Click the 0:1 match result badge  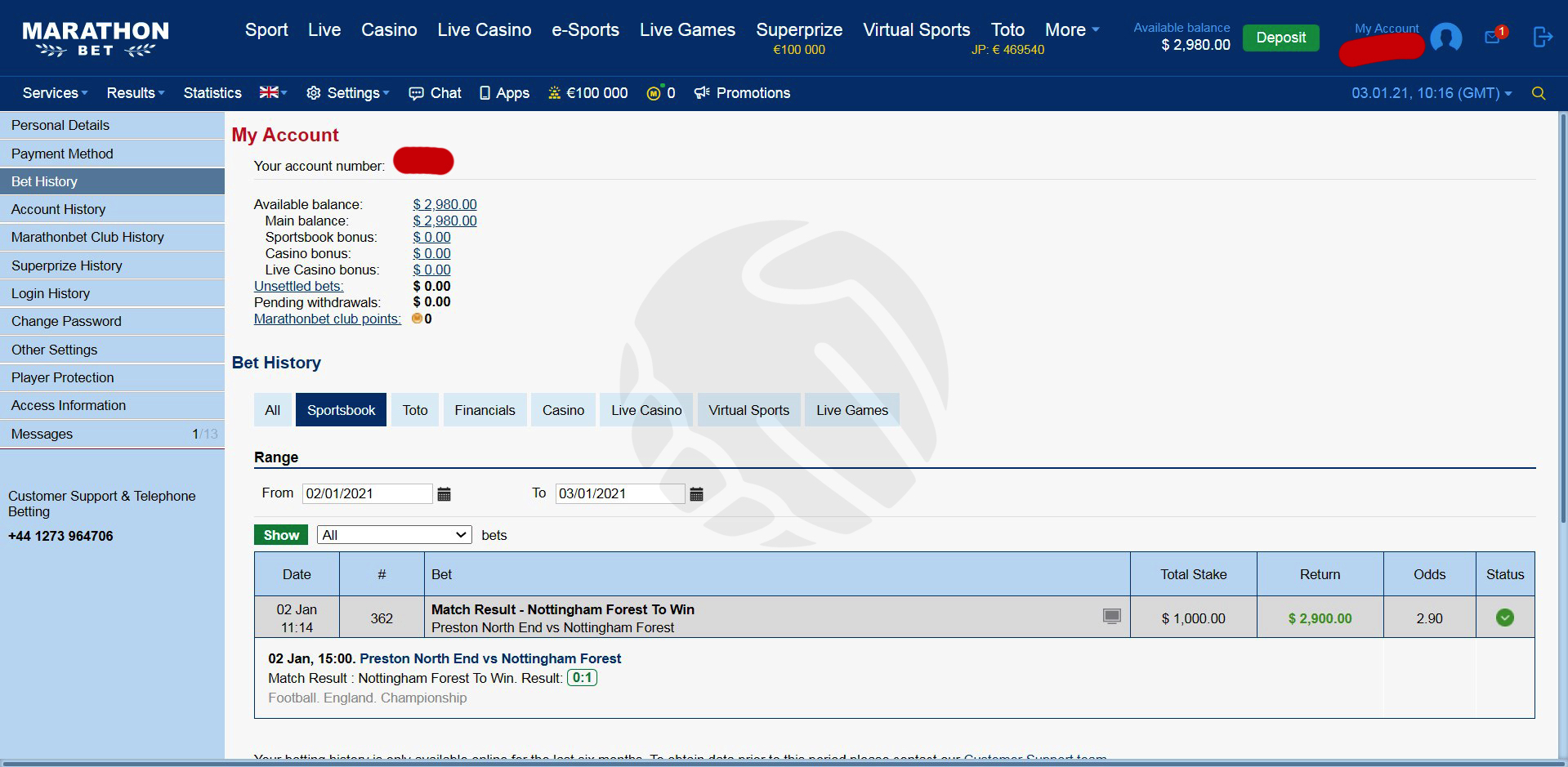pos(582,677)
